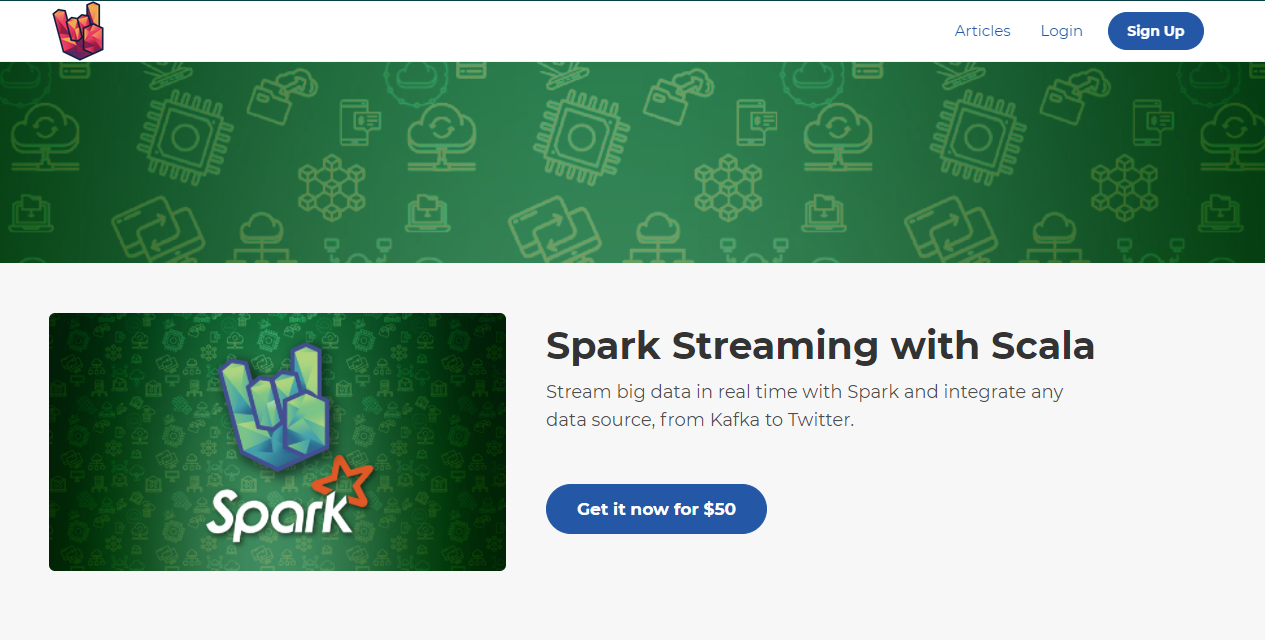Click the phone icon left of the center chip
This screenshot has height=640, width=1265.
click(x=362, y=122)
